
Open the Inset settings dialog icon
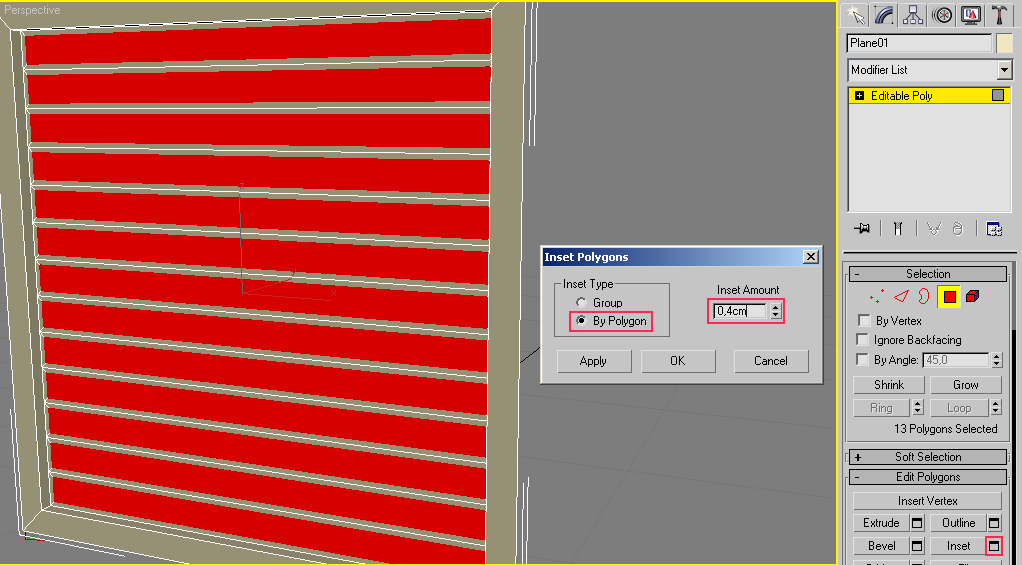coord(994,545)
